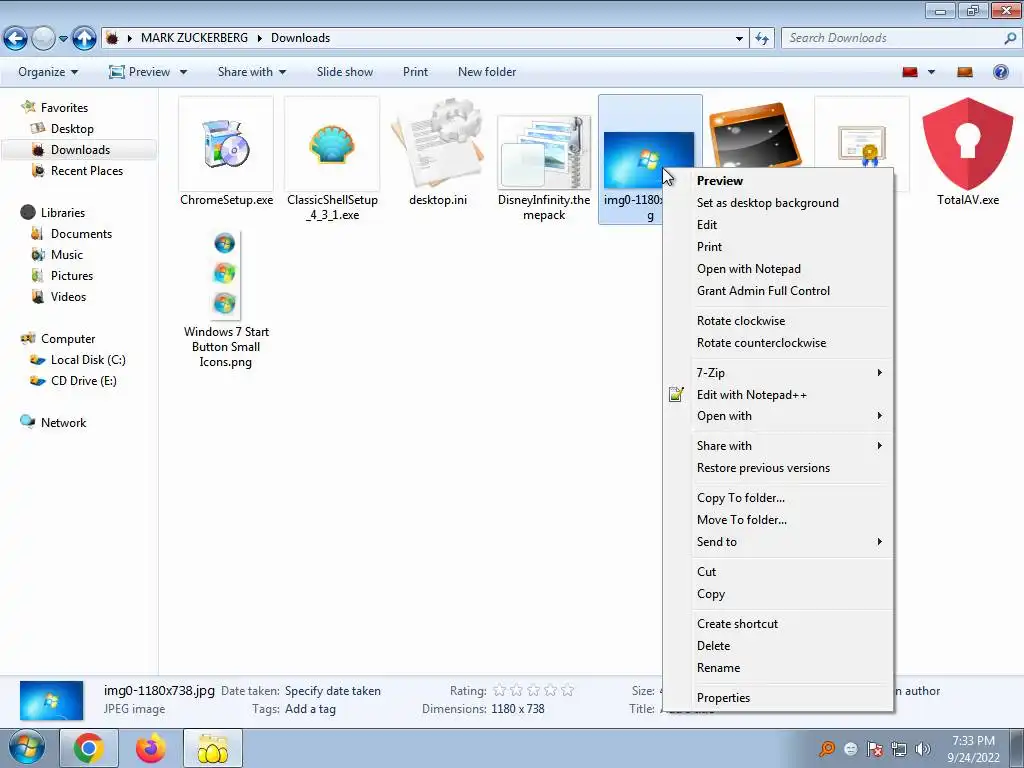1024x768 pixels.
Task: Open Desktop under Favorites
Action: [72, 129]
